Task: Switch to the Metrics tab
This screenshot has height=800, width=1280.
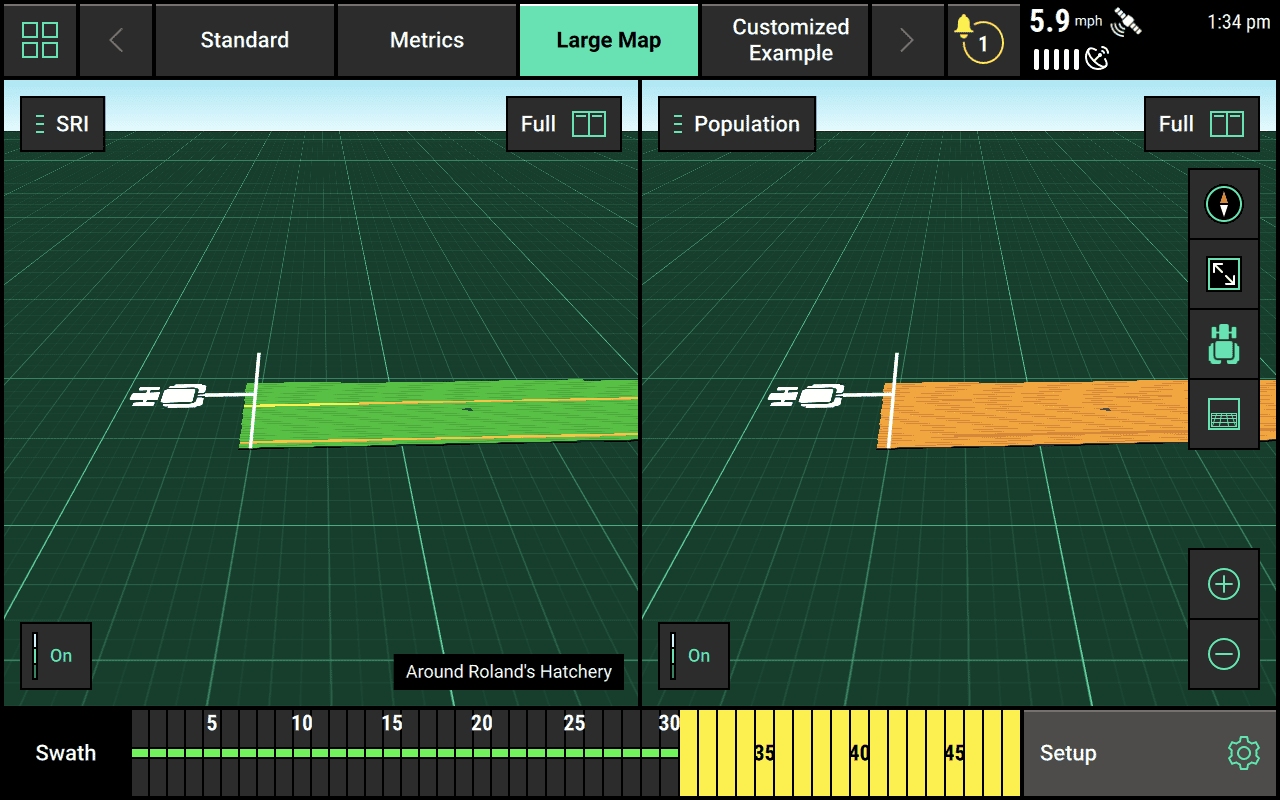Action: pos(427,40)
